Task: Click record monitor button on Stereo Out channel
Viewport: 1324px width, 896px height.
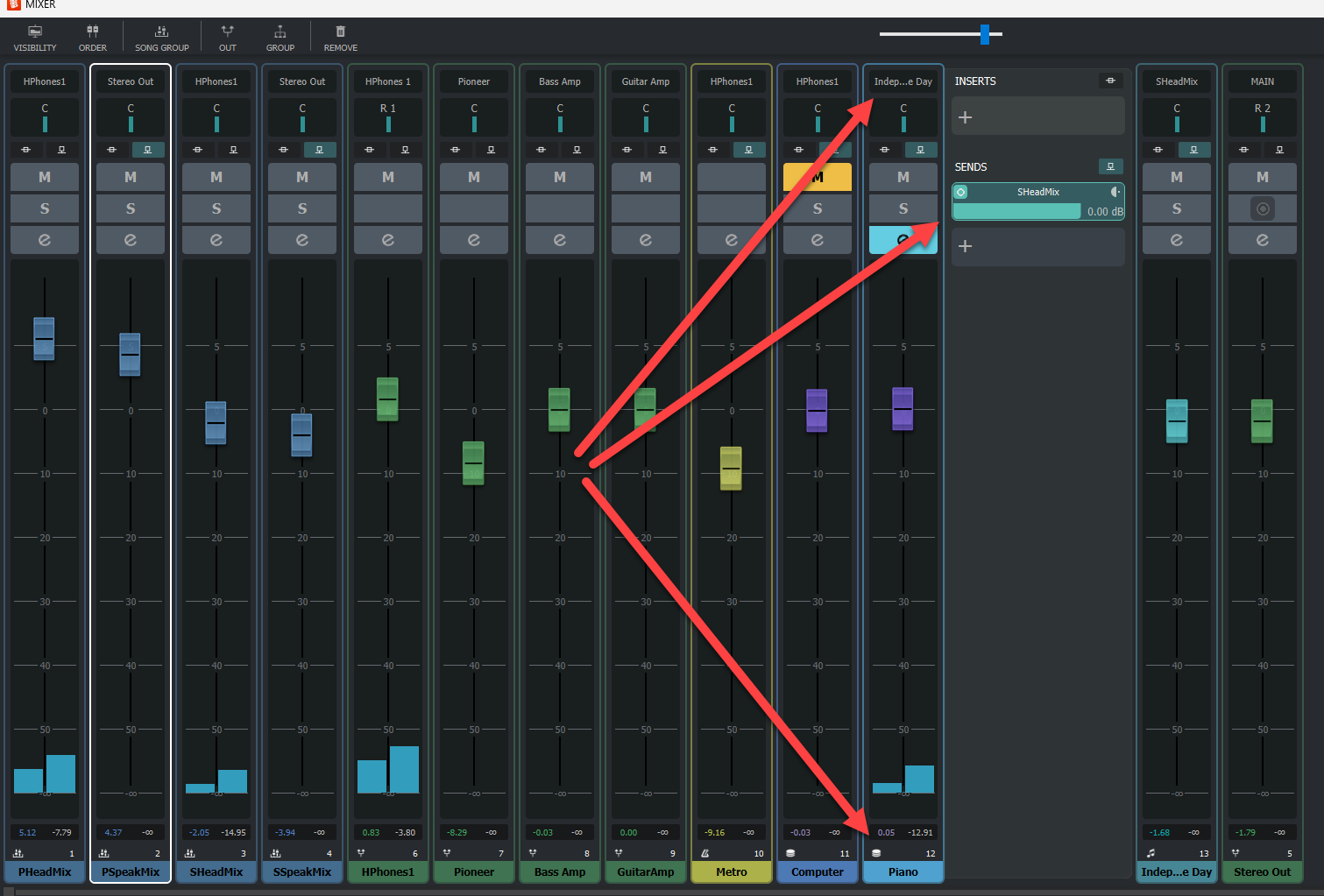Action: click(x=1263, y=208)
